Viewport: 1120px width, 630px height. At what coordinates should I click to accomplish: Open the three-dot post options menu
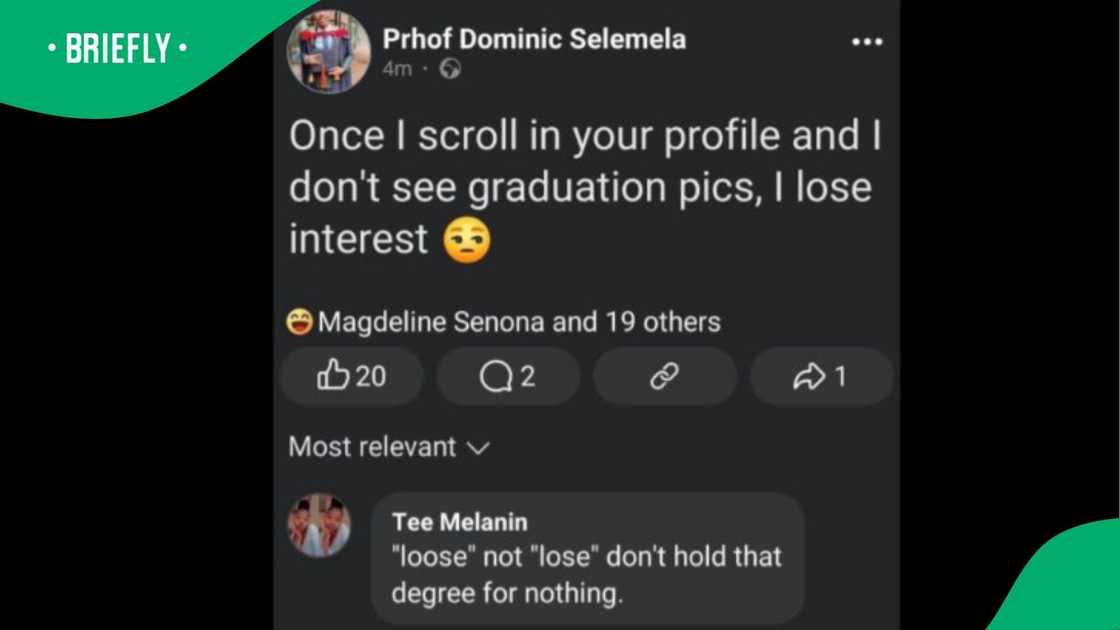[867, 40]
